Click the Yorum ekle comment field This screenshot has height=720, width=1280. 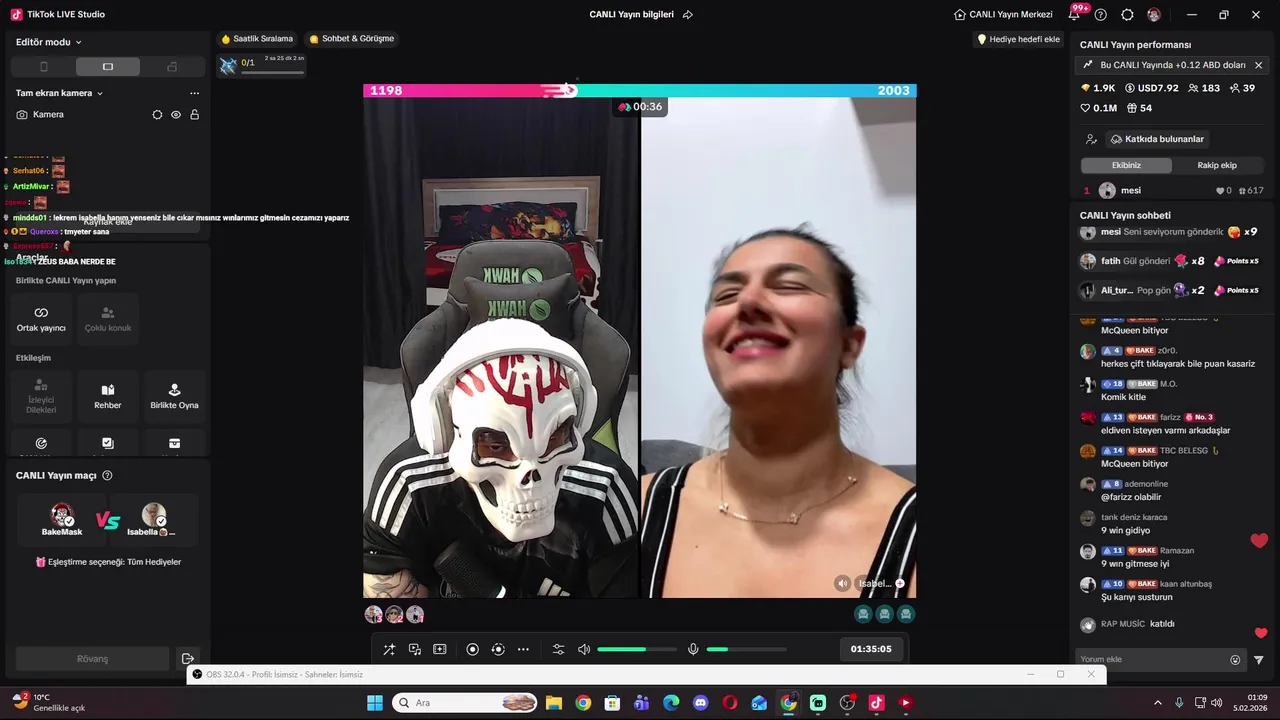tap(1150, 660)
